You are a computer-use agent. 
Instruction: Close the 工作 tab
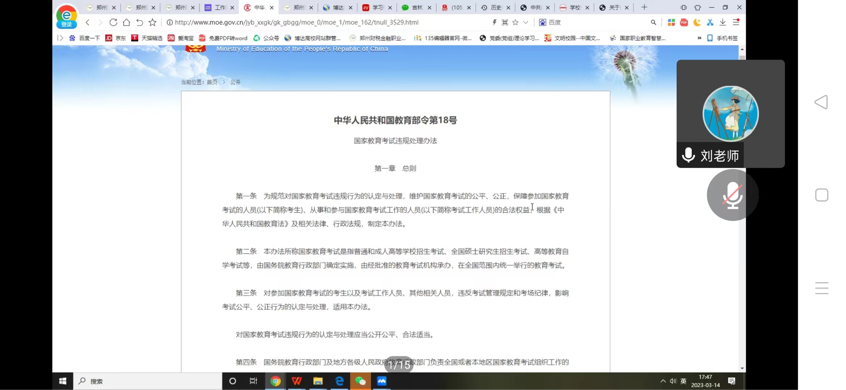point(232,8)
